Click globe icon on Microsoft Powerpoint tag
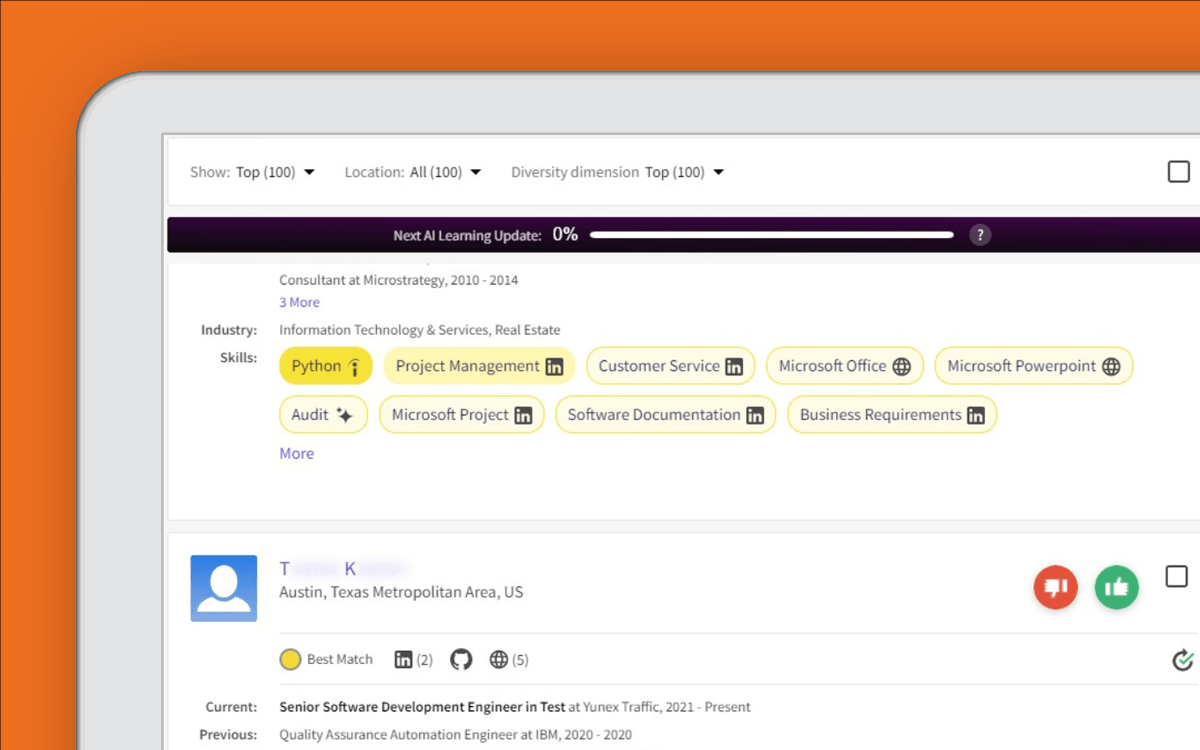Screen dimensions: 1200x750 (x=1111, y=367)
